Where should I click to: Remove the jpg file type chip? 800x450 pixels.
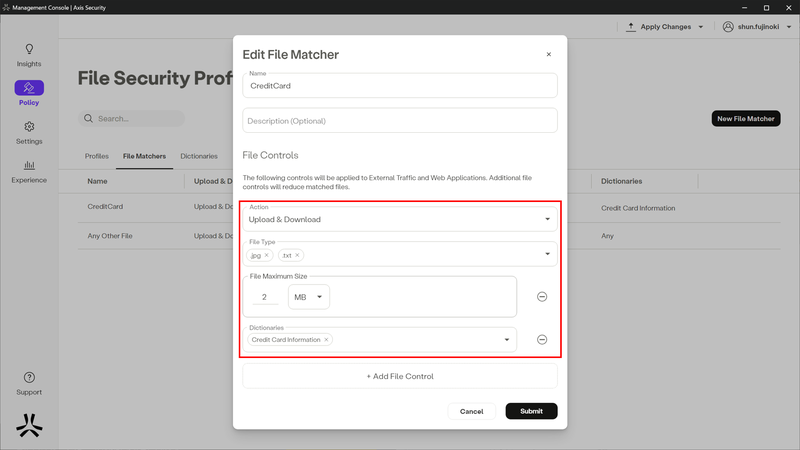(x=267, y=256)
